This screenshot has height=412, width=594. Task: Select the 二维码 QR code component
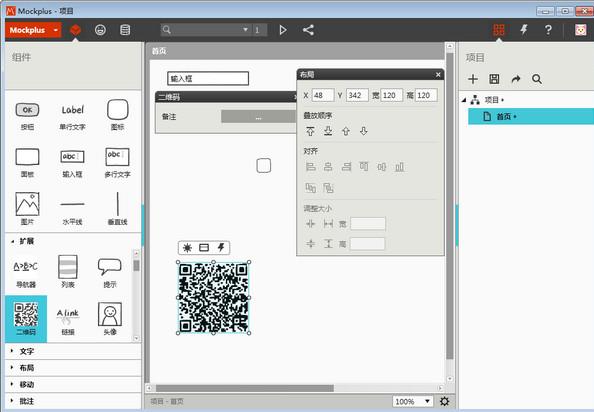click(x=26, y=319)
